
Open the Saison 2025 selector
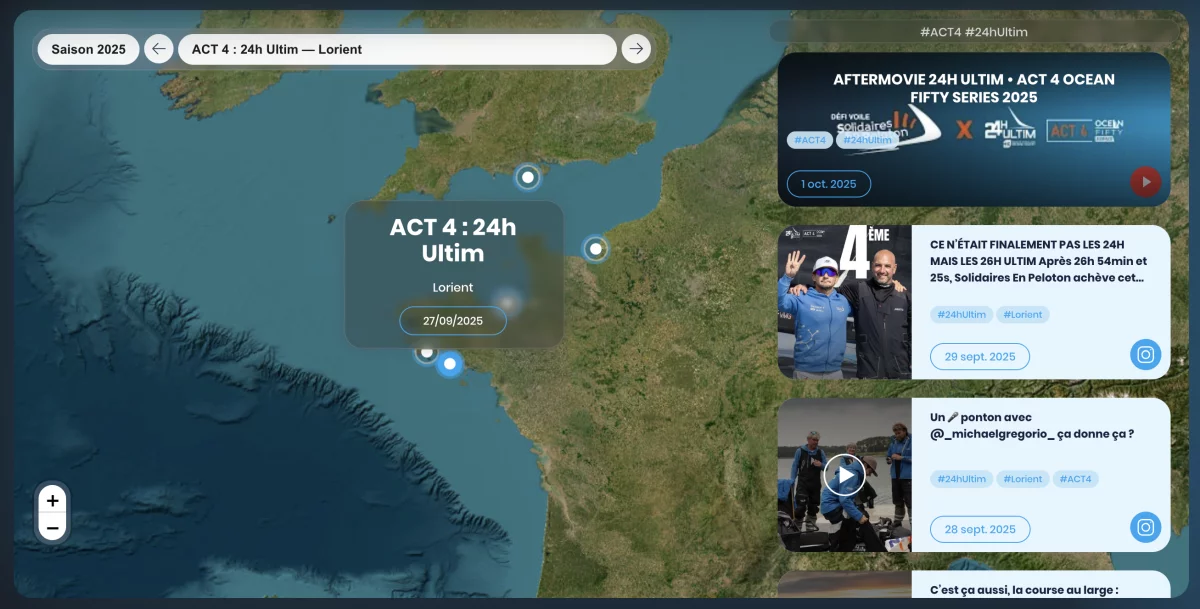89,49
